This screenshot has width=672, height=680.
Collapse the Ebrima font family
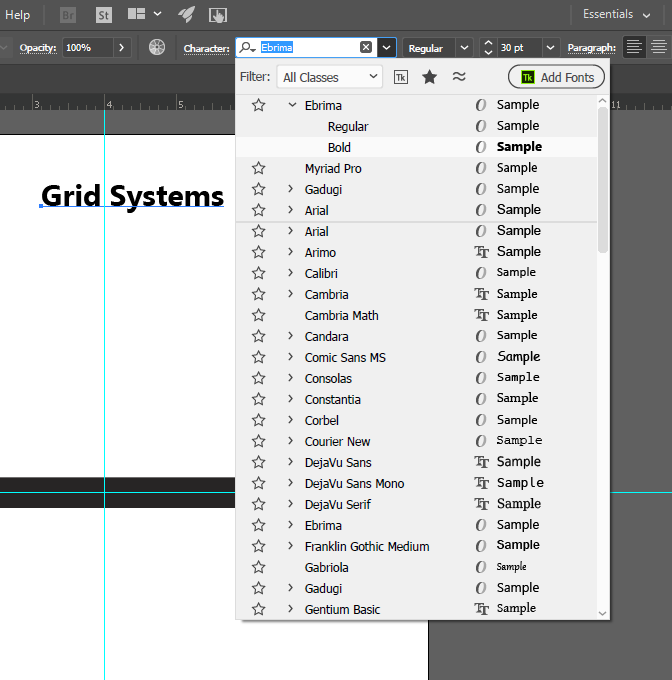tap(291, 105)
